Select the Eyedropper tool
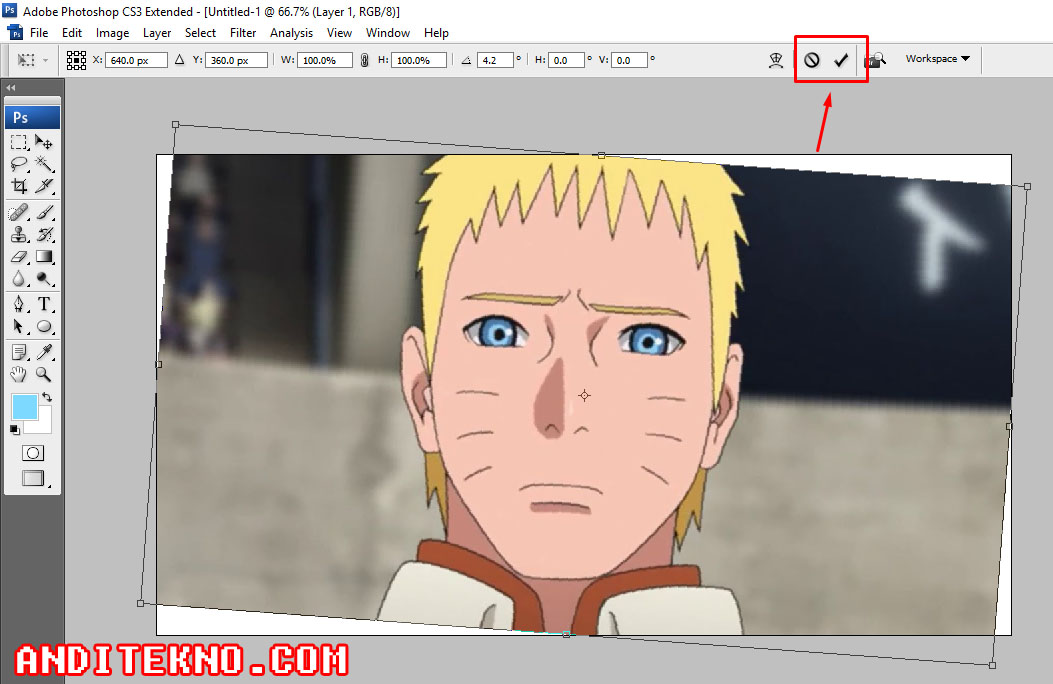The width and height of the screenshot is (1053, 684). [x=44, y=352]
